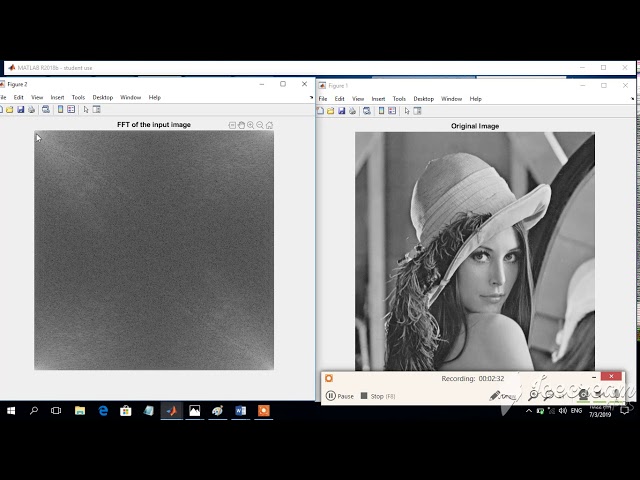
Task: Open Window menu in Figure 2
Action: 130,97
